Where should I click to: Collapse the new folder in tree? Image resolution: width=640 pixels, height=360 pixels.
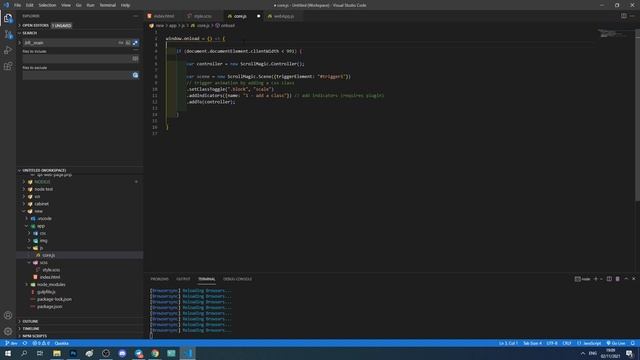tap(38, 211)
